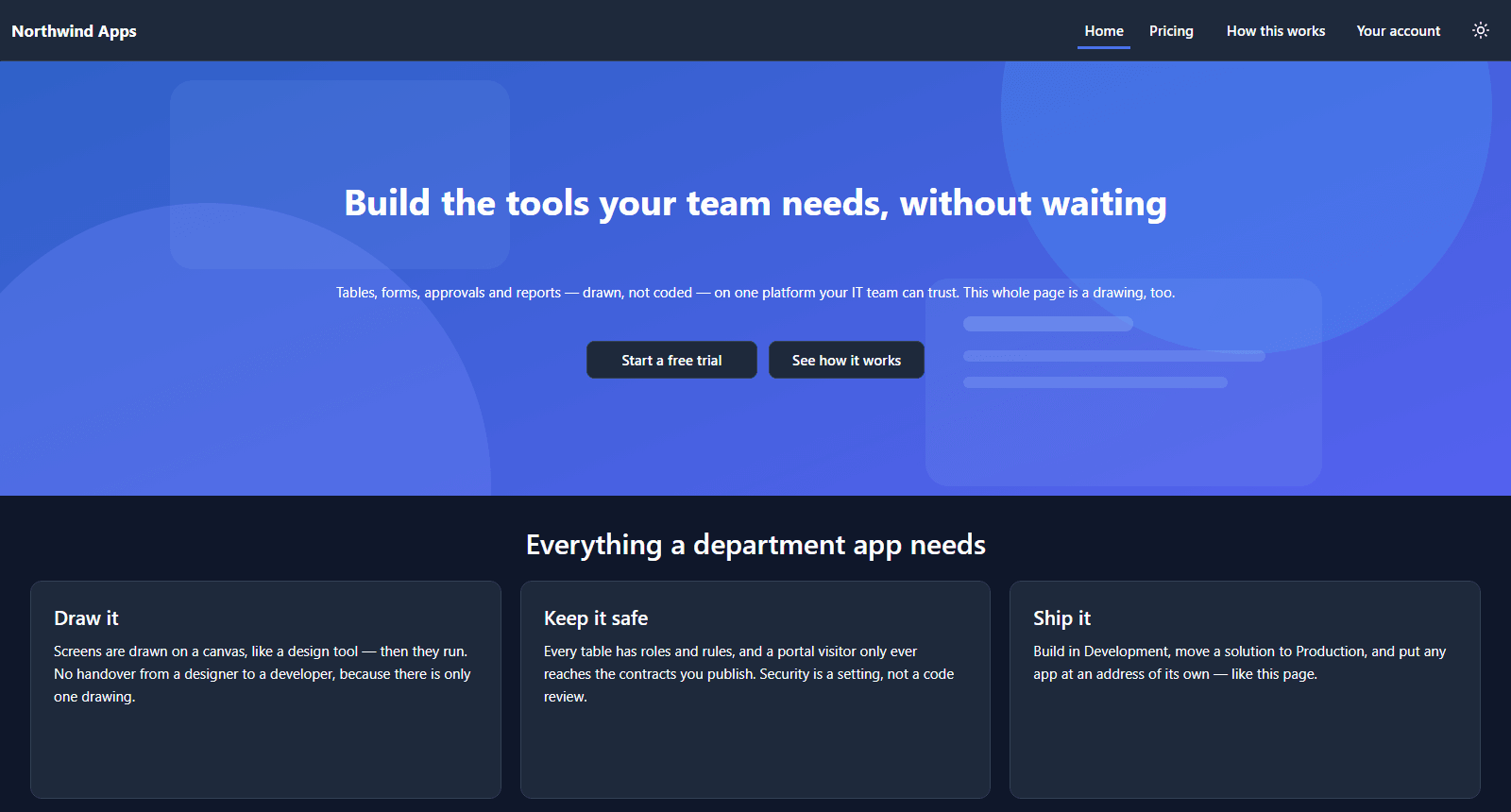Select the Draw it feature card
Viewport: 1511px width, 812px height.
click(x=265, y=689)
